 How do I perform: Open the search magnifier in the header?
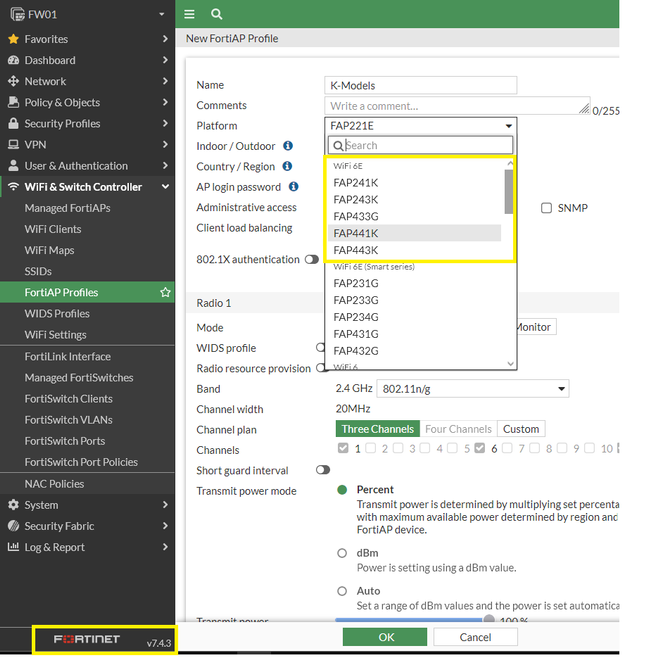(216, 14)
